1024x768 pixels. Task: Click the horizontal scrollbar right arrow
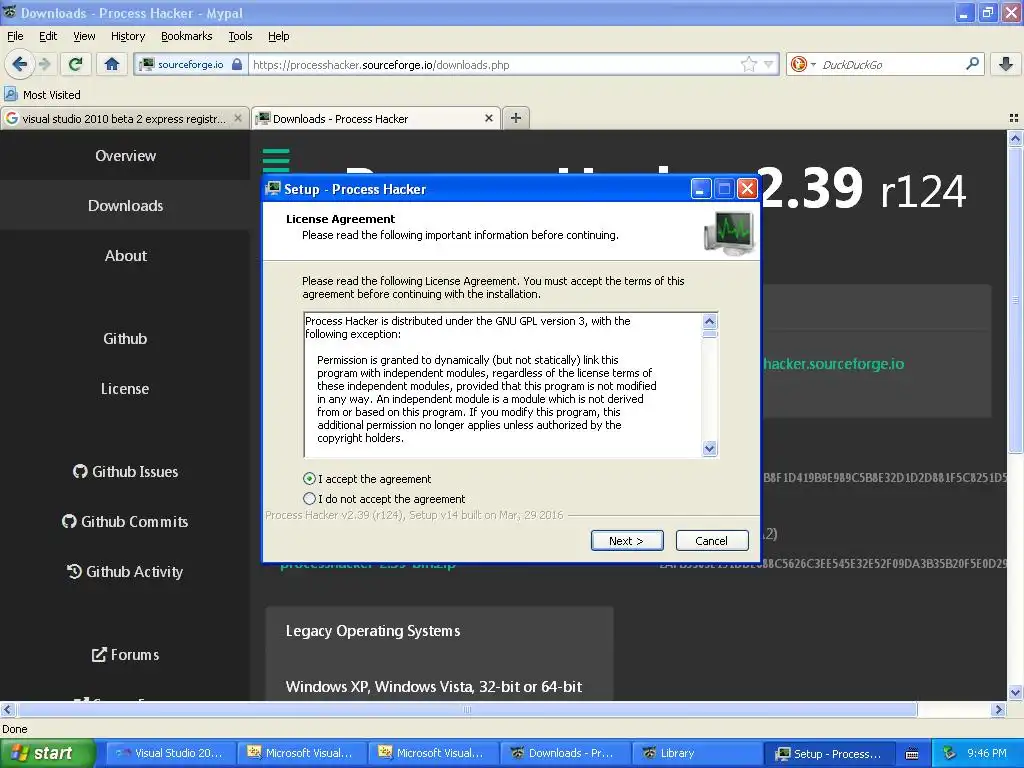[998, 709]
